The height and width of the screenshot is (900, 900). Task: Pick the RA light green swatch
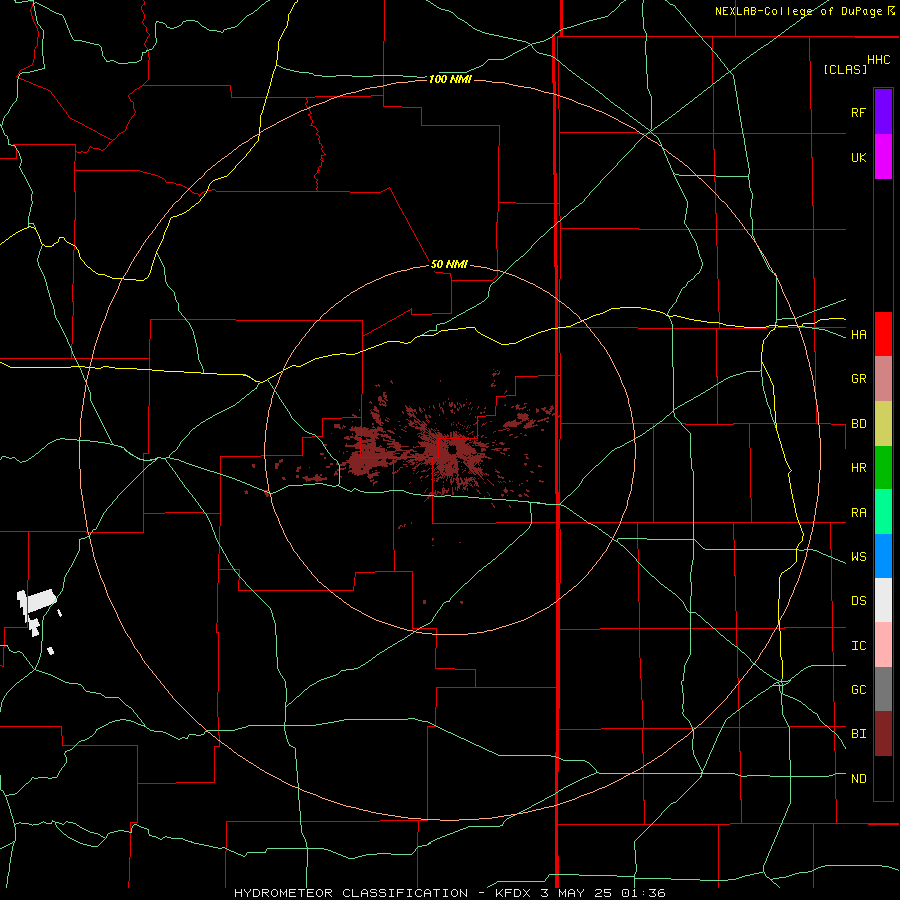coord(883,512)
